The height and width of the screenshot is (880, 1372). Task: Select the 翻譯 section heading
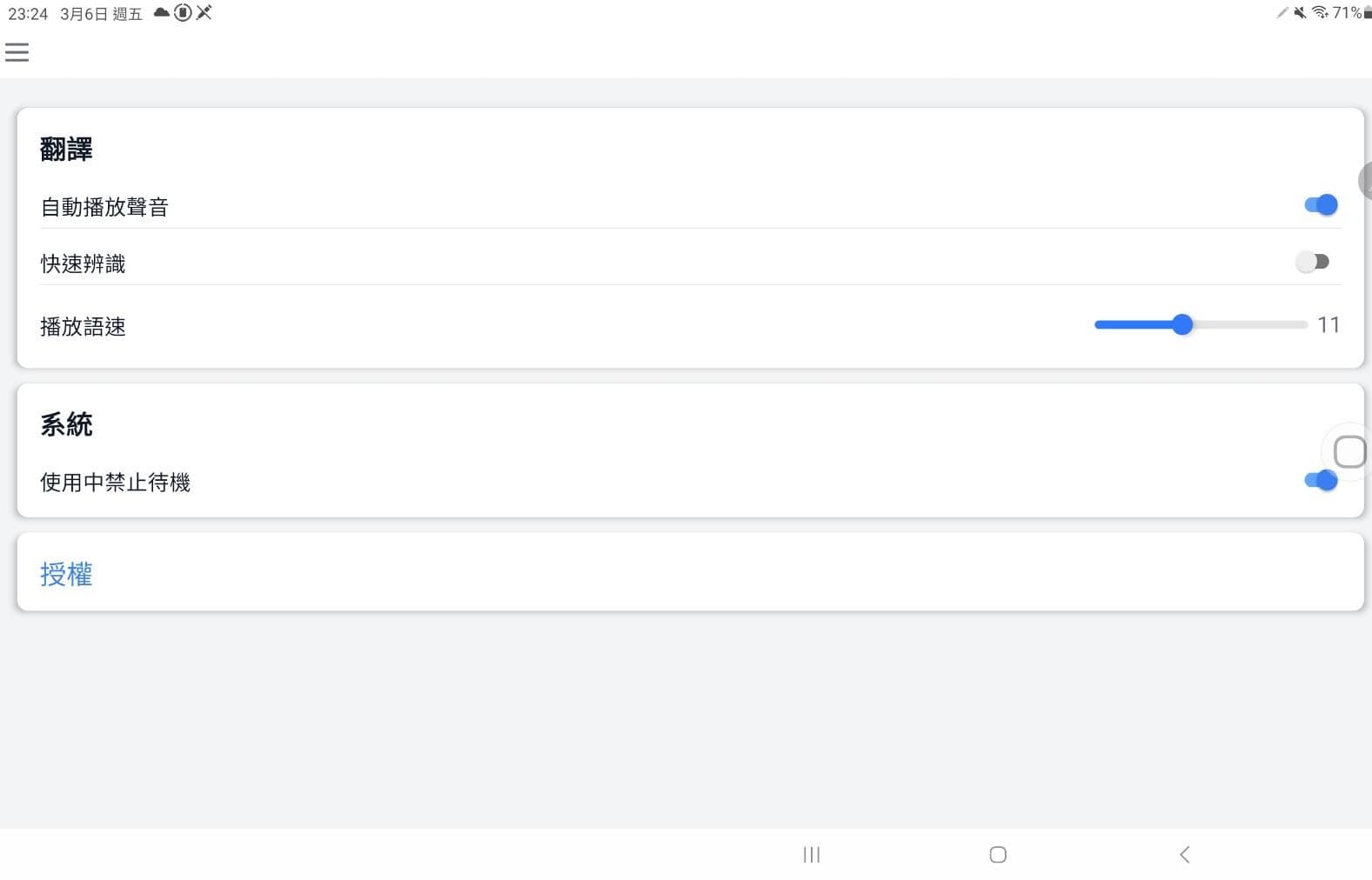[66, 150]
